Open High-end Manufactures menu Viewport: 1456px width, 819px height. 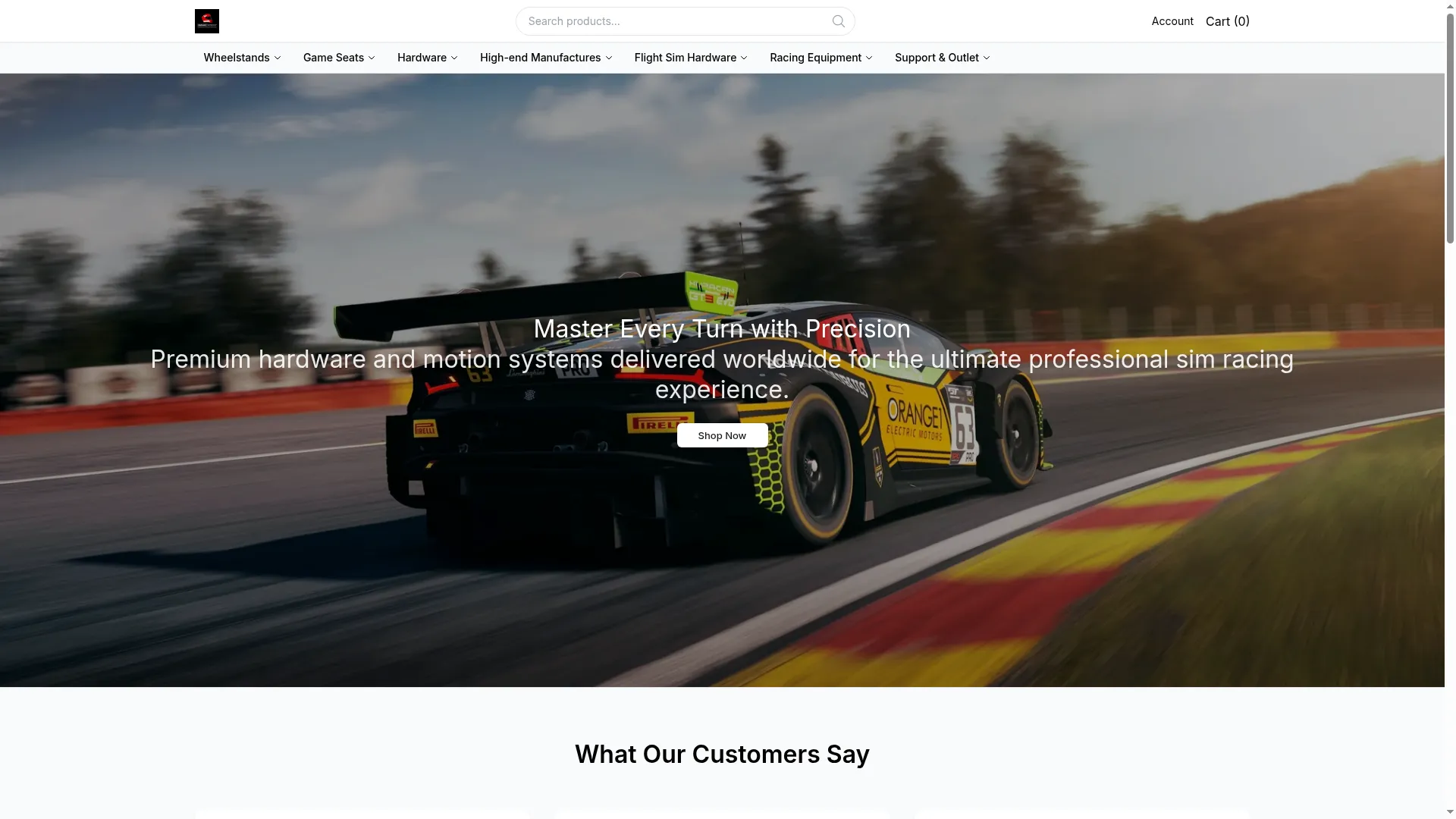click(x=545, y=58)
